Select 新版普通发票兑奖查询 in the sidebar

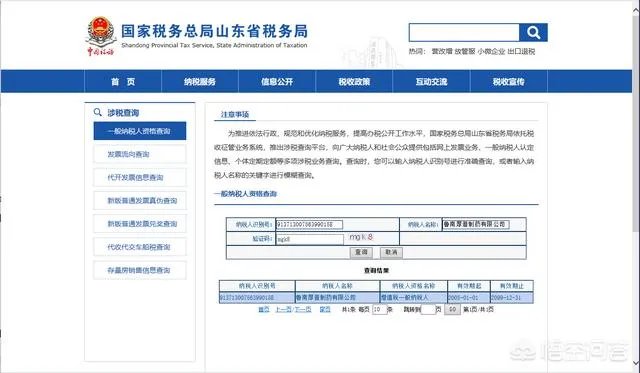coord(140,224)
